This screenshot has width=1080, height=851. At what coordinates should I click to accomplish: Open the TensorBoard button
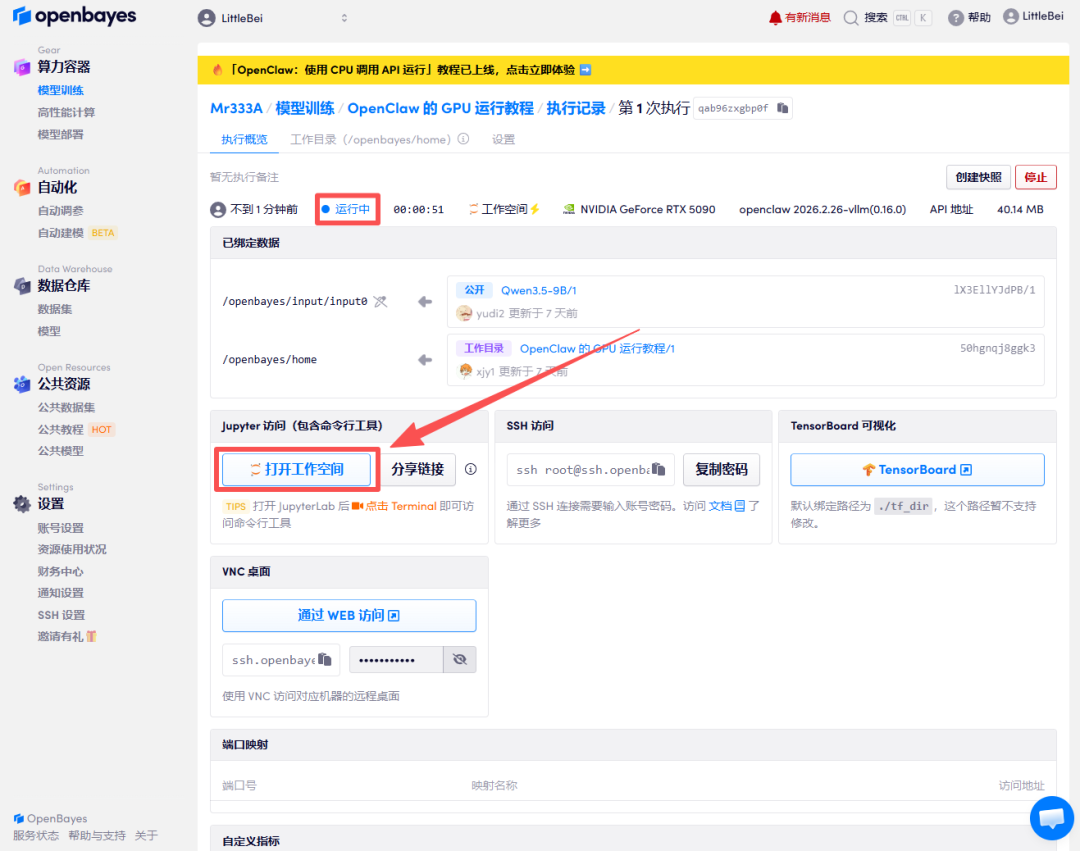pos(917,470)
